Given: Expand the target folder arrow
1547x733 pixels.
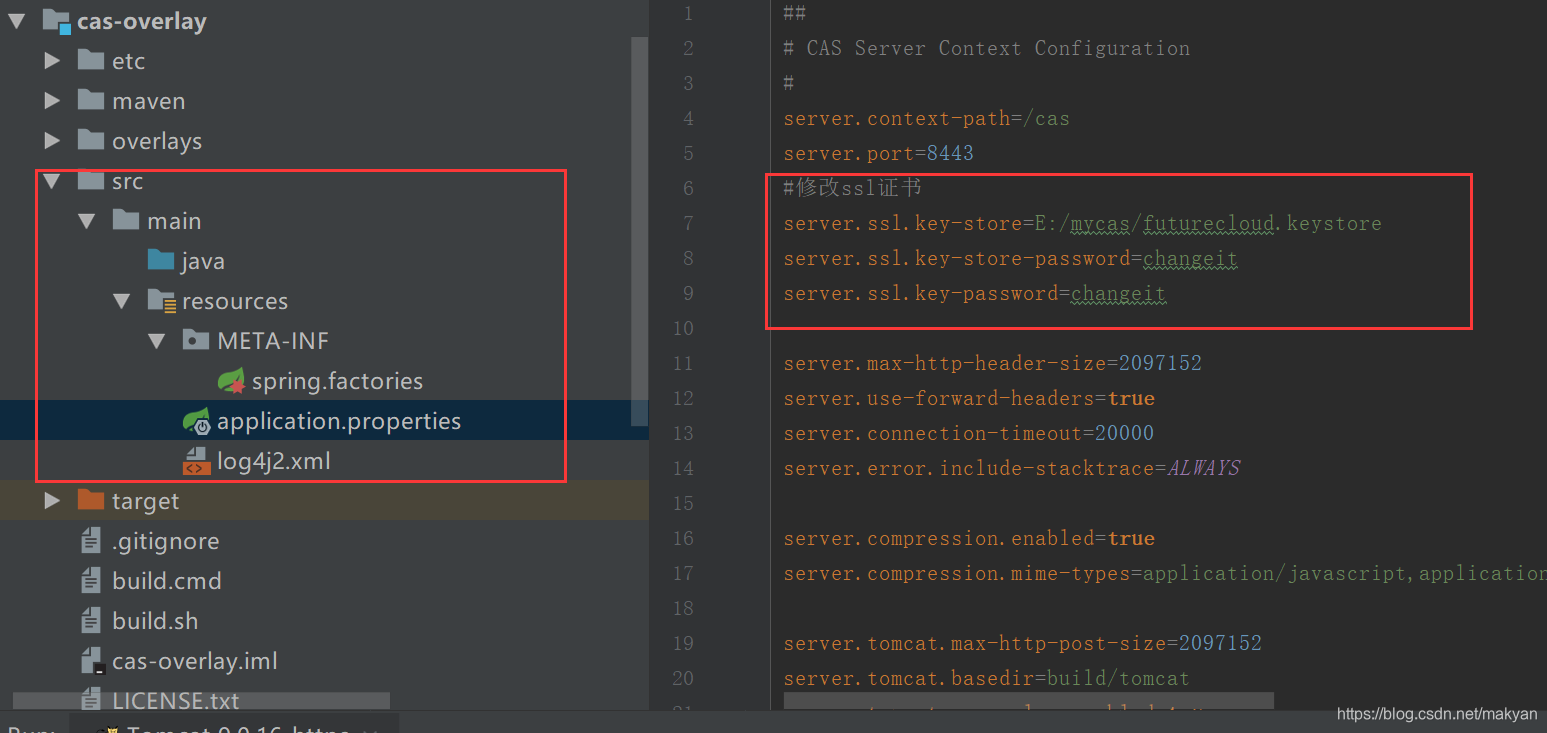Looking at the screenshot, I should (x=52, y=501).
